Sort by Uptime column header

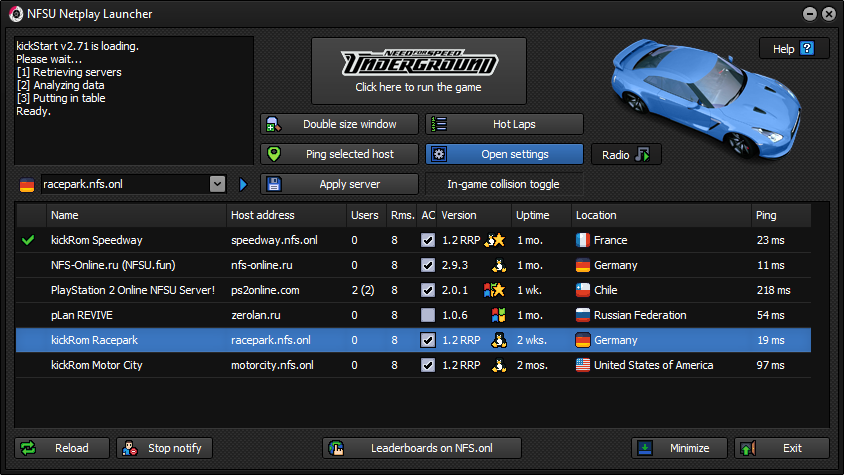coord(541,215)
